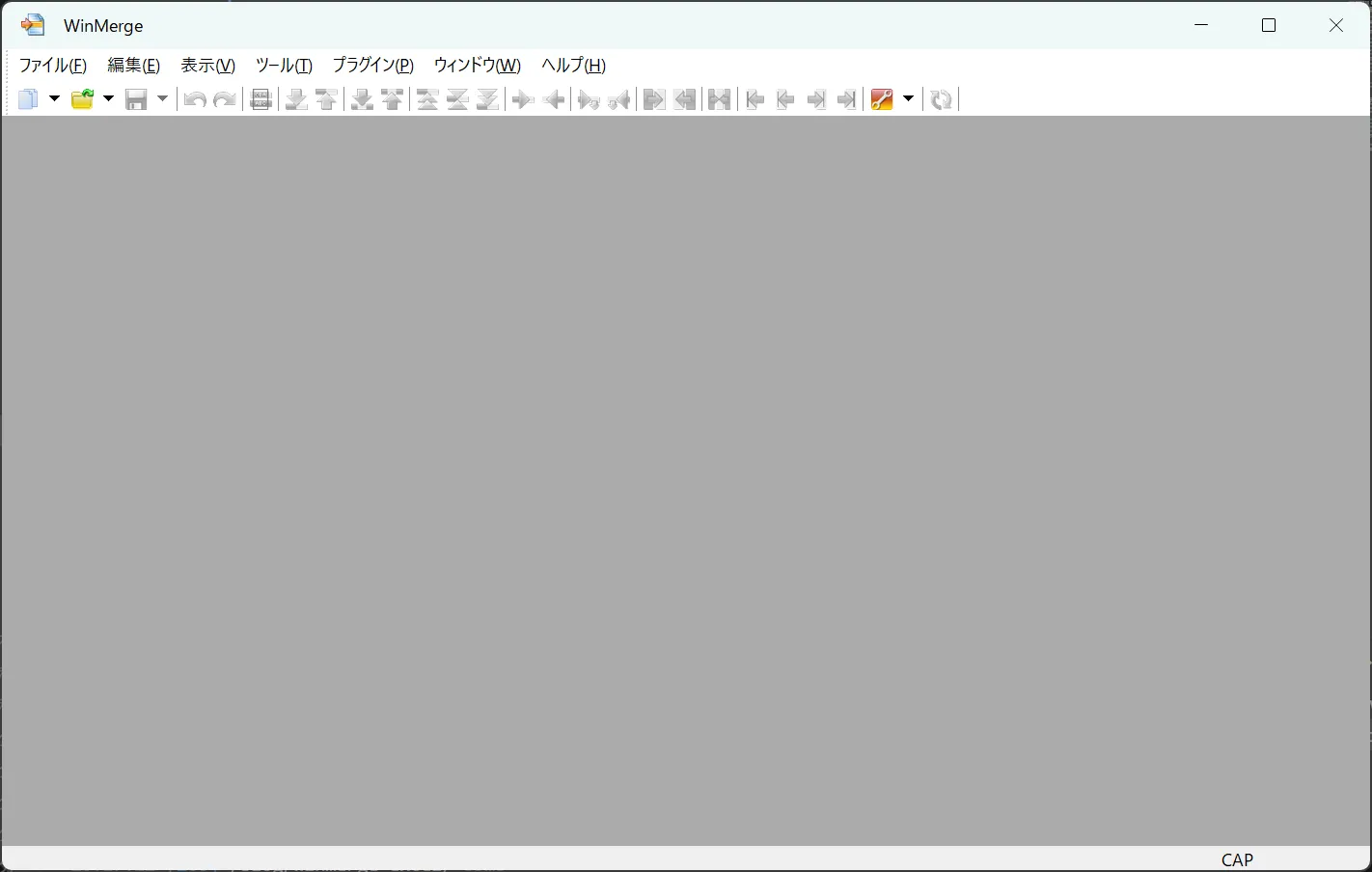Minimize the WinMerge window
Viewport: 1372px width, 872px height.
tap(1201, 25)
